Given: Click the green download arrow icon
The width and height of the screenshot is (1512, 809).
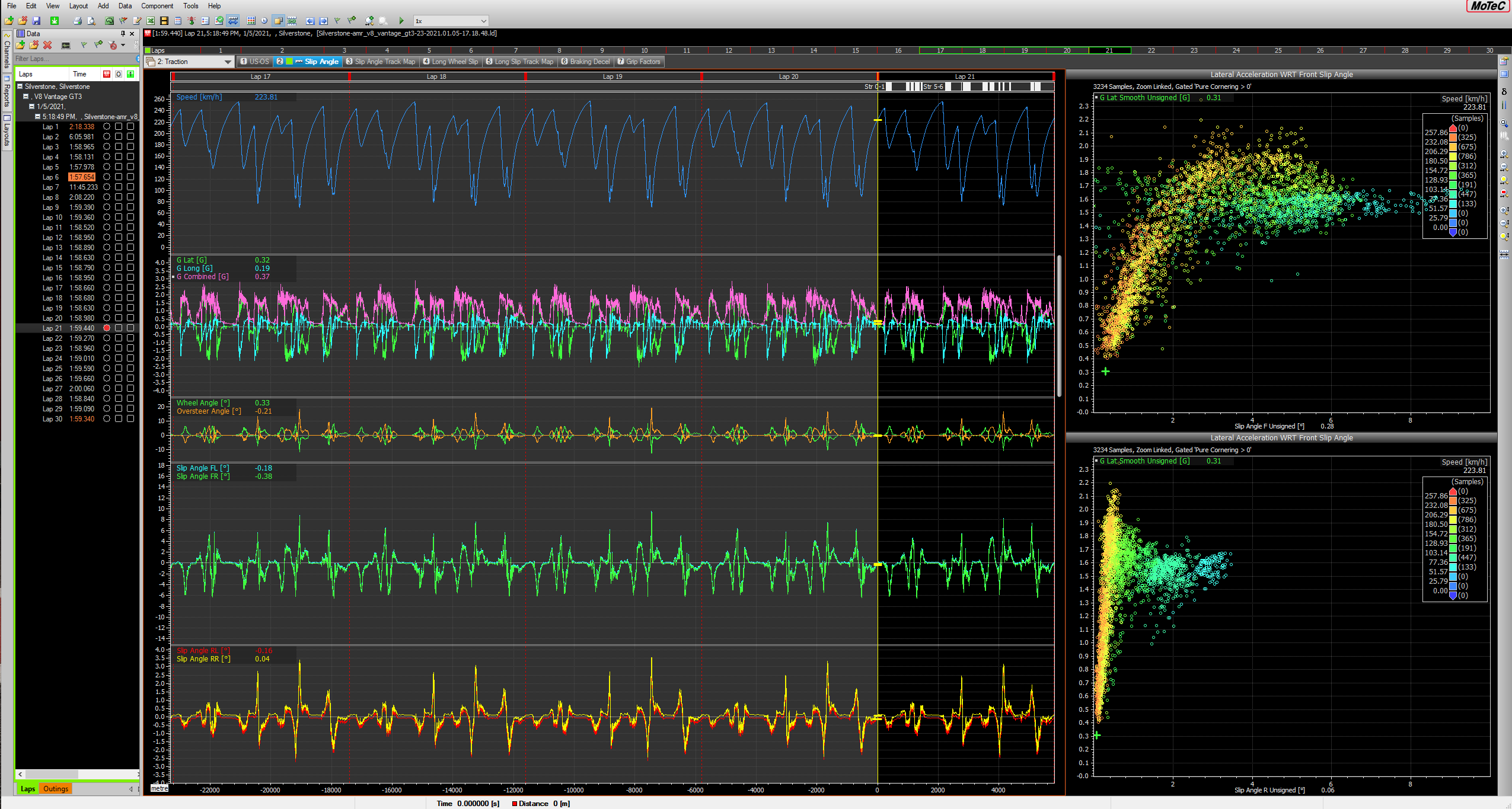Looking at the screenshot, I should pyautogui.click(x=55, y=21).
